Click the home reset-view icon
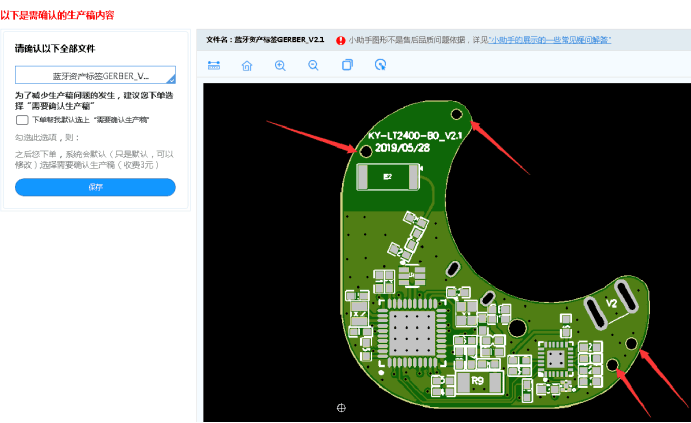 (247, 65)
